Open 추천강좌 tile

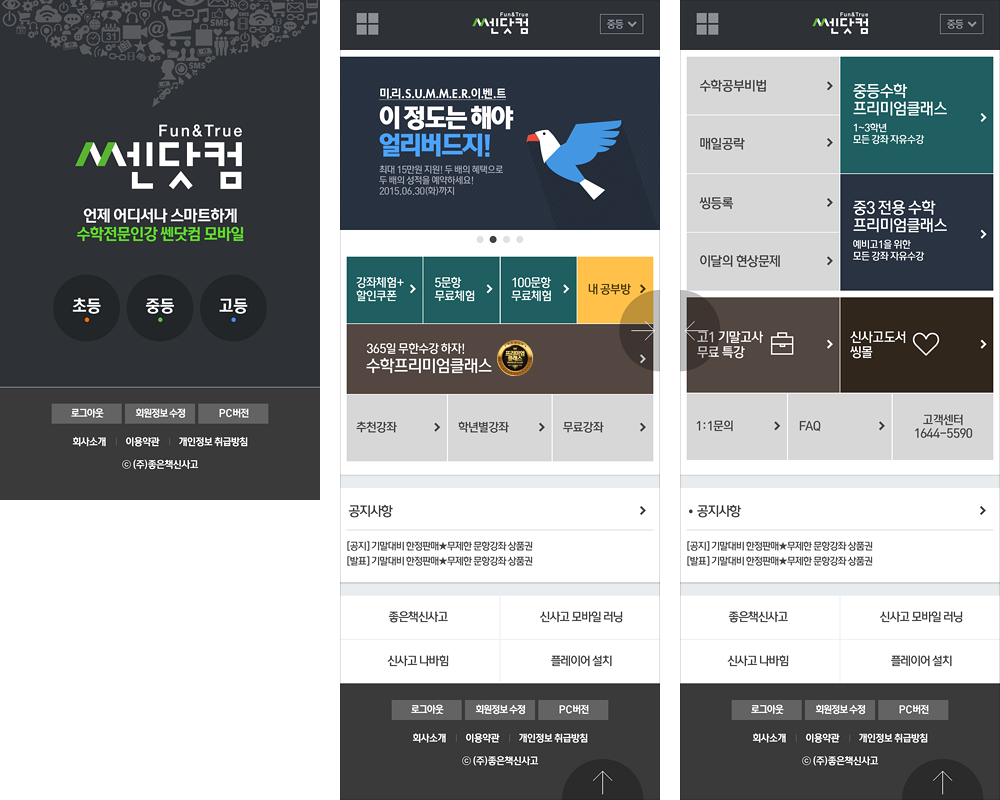(397, 427)
